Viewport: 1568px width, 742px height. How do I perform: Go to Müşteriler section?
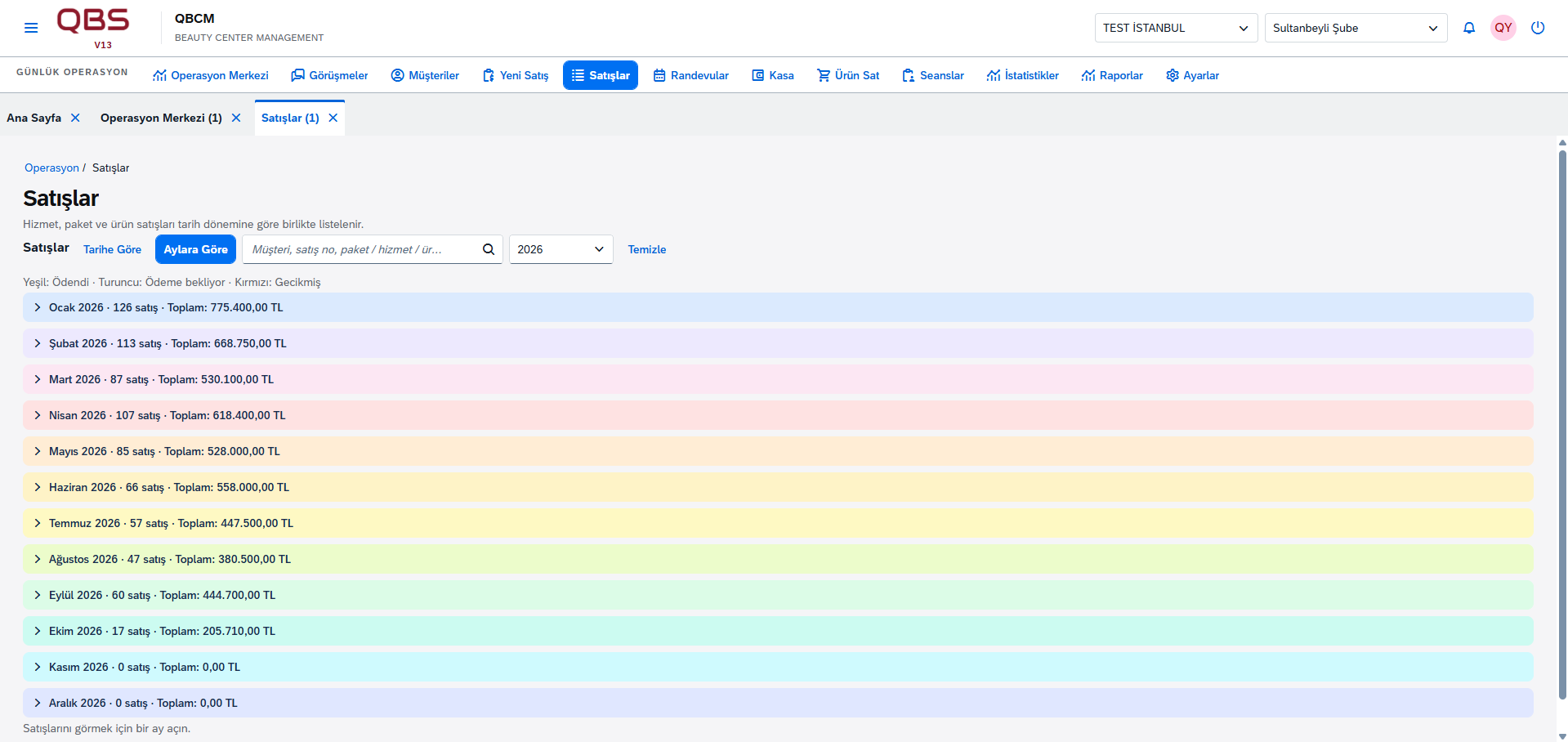[x=425, y=75]
